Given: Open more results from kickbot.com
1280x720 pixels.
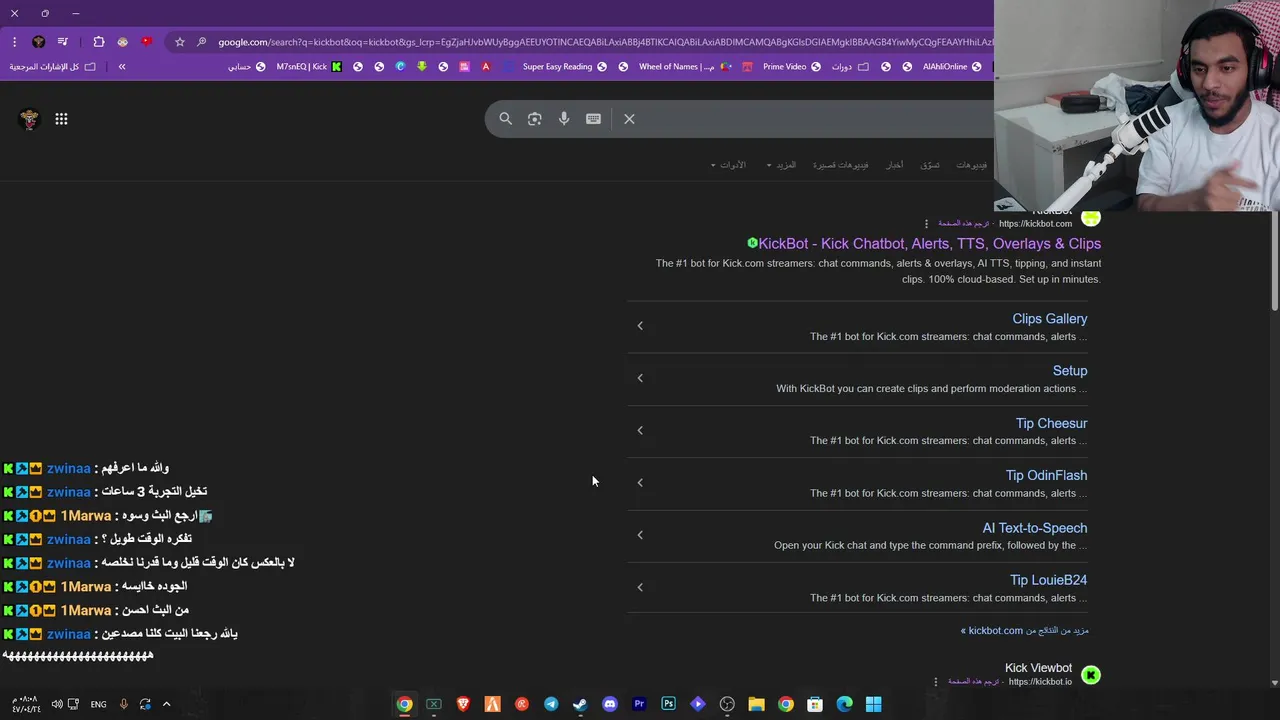Looking at the screenshot, I should 1025,631.
